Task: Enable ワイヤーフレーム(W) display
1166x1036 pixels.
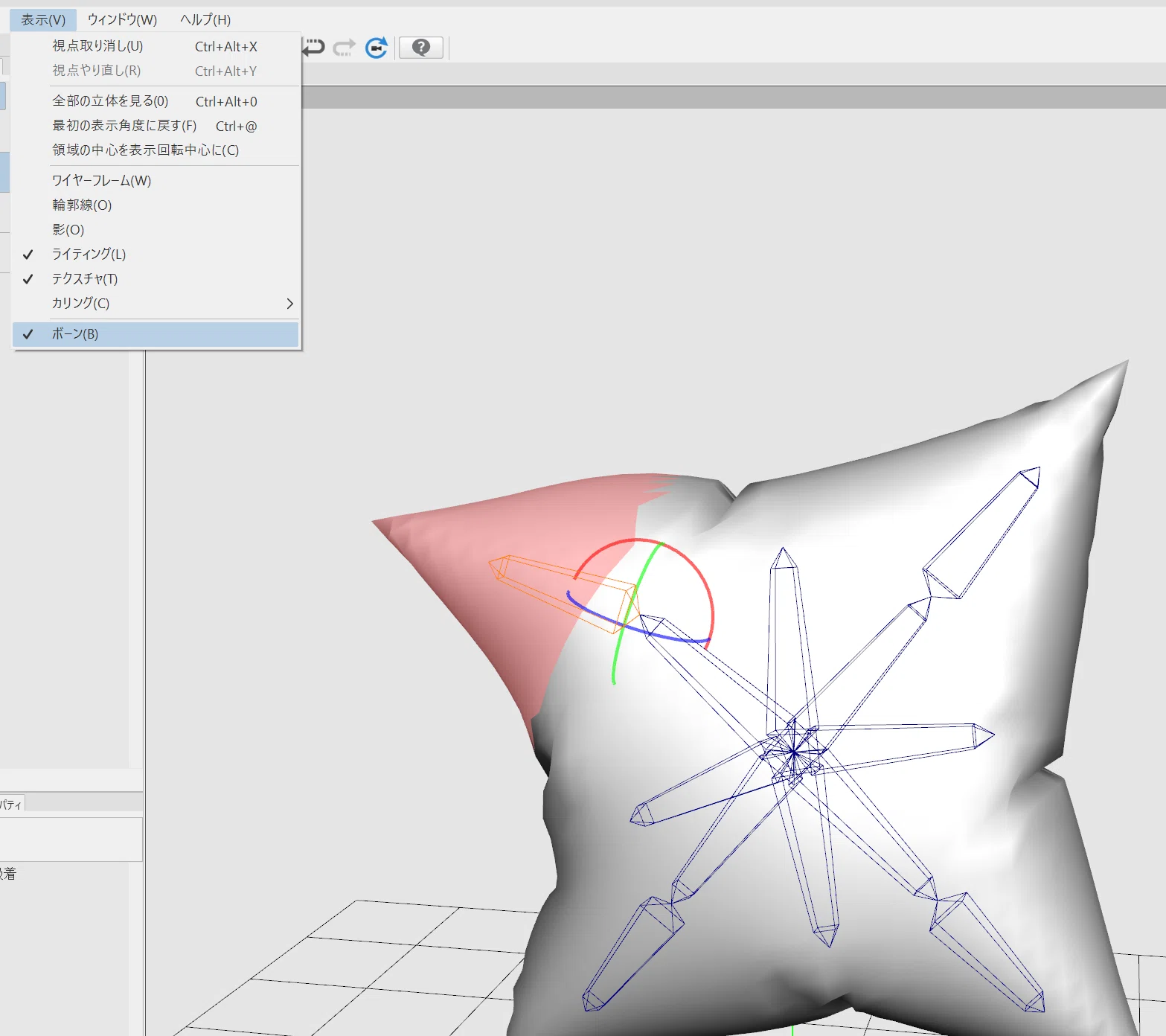Action: 156,181
